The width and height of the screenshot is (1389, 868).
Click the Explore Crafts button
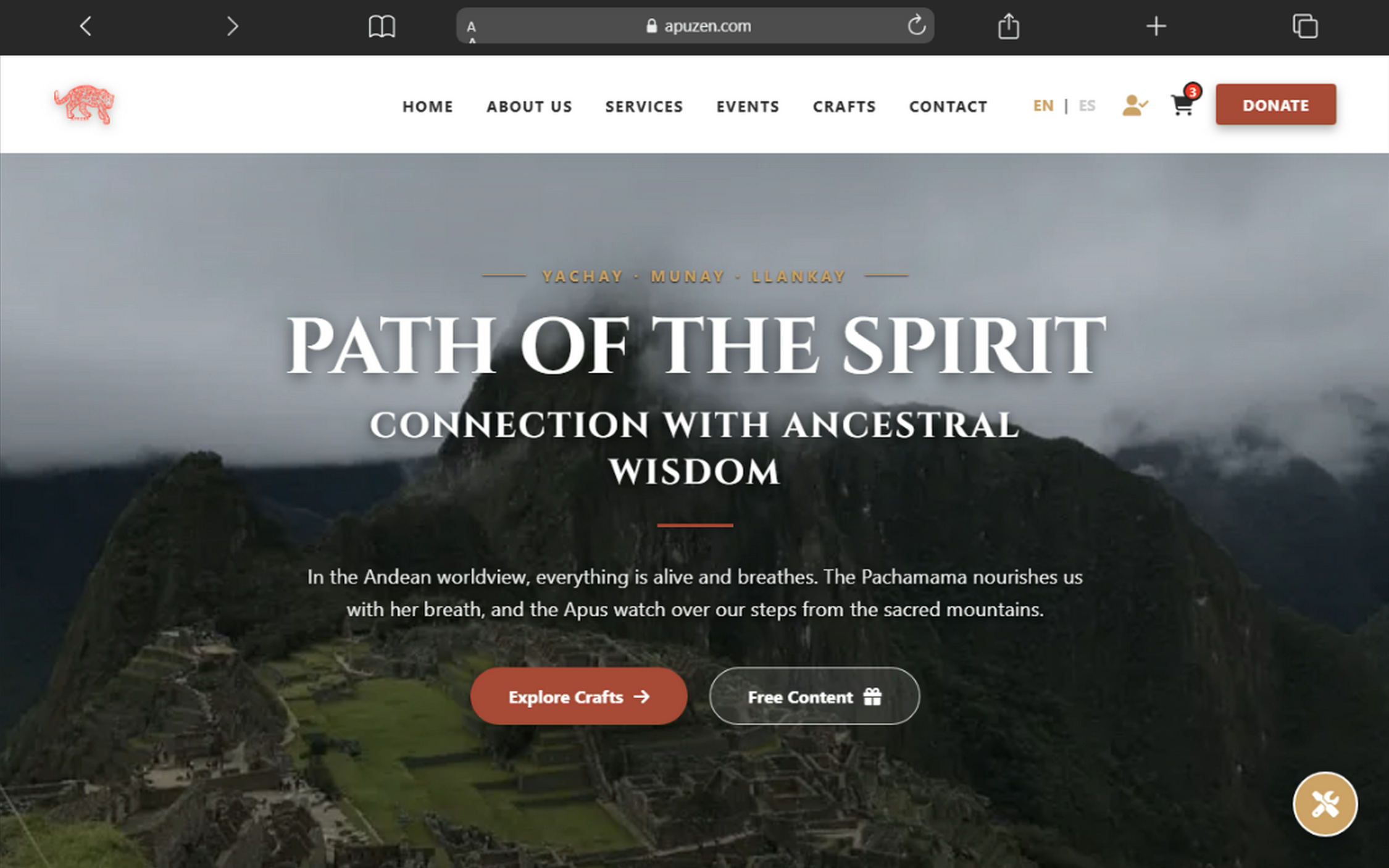[x=578, y=696]
